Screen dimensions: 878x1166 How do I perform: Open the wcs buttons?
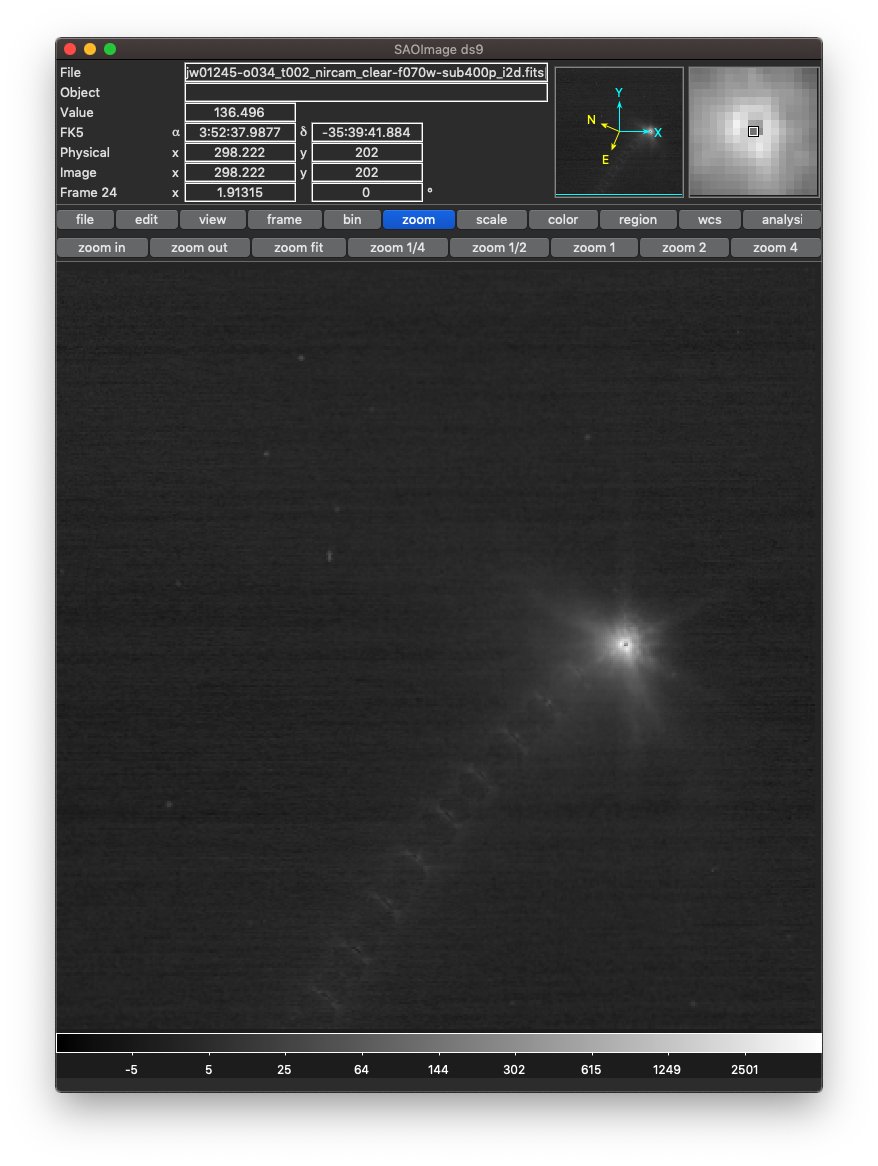709,219
